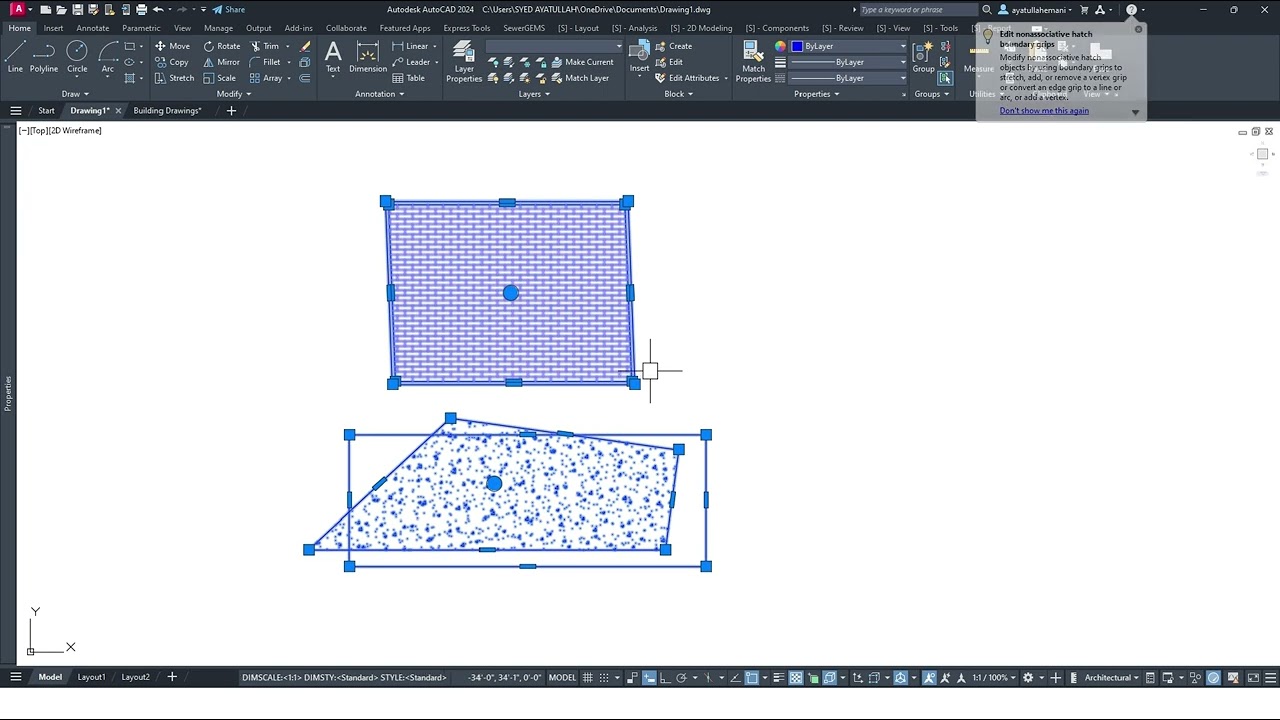Click the Erase tool icon

(x=305, y=46)
